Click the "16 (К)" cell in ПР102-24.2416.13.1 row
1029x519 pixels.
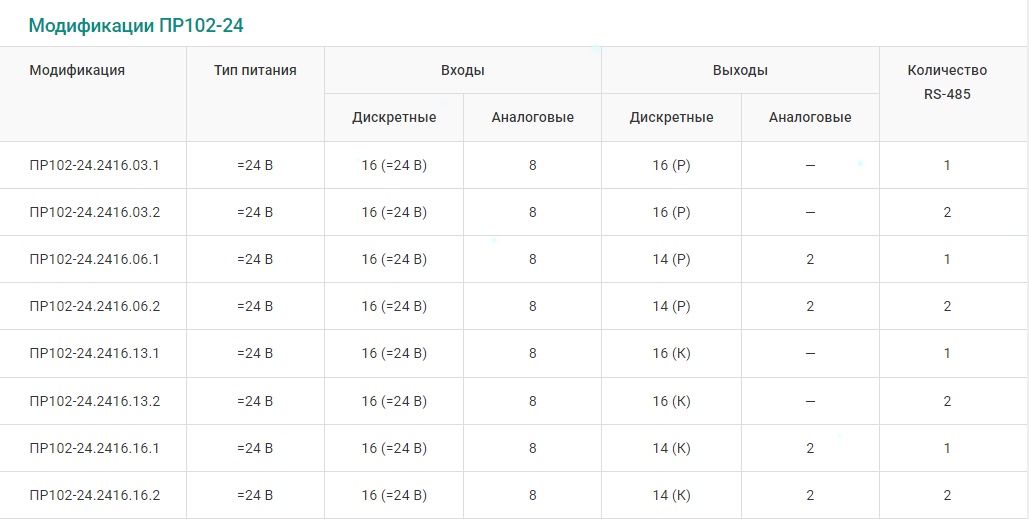coord(672,353)
